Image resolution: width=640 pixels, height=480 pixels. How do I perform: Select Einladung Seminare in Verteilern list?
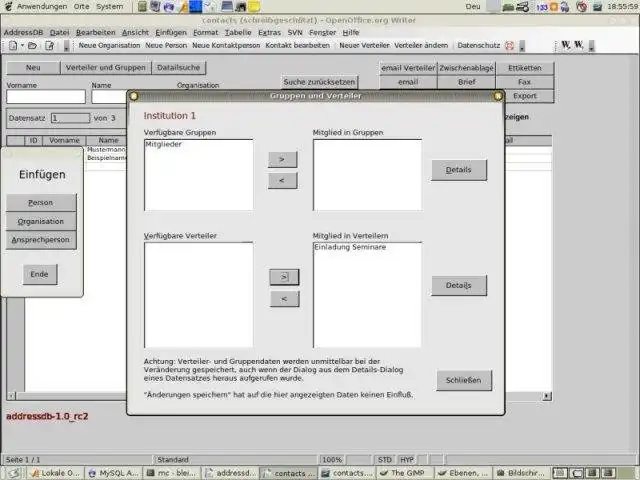(x=350, y=247)
